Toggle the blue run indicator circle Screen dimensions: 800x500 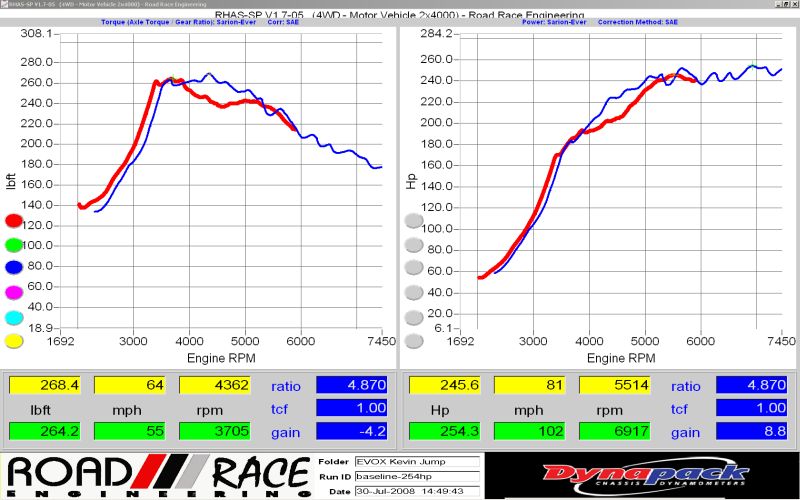tap(14, 268)
